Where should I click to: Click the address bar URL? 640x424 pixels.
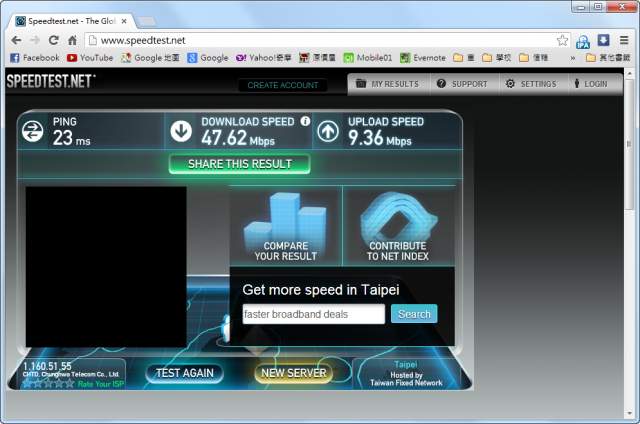click(143, 40)
